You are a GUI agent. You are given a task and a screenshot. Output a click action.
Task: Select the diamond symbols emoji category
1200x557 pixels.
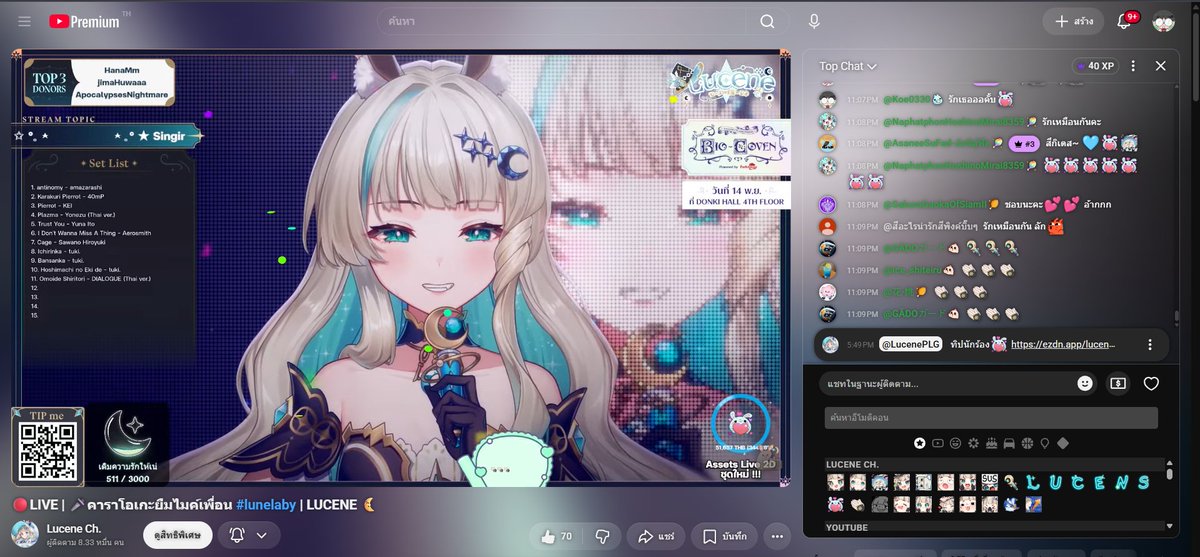click(1063, 443)
